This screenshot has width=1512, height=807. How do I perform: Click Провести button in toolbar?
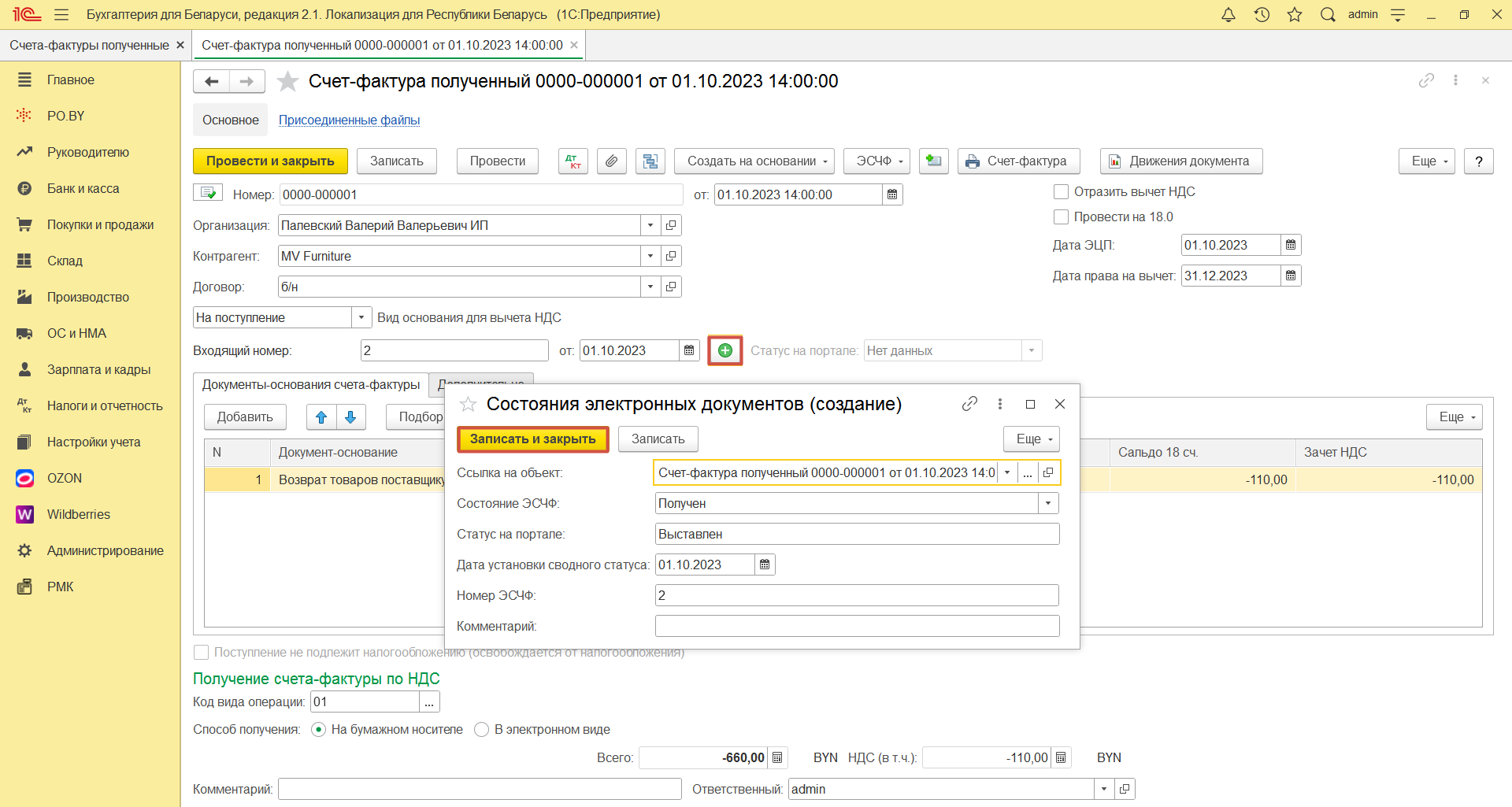498,161
